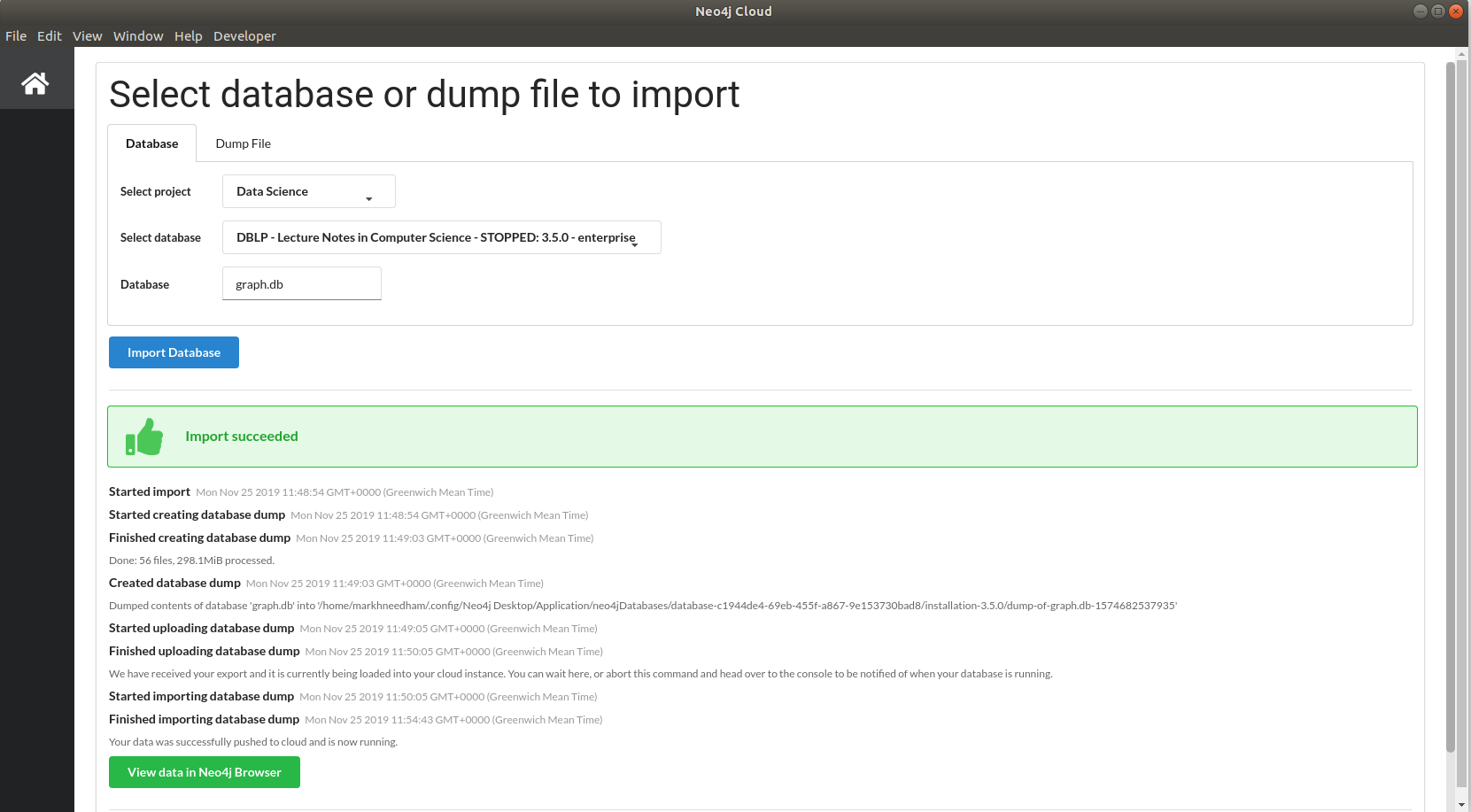The height and width of the screenshot is (812, 1471).
Task: Click the 'Select project' label
Action: pos(156,191)
